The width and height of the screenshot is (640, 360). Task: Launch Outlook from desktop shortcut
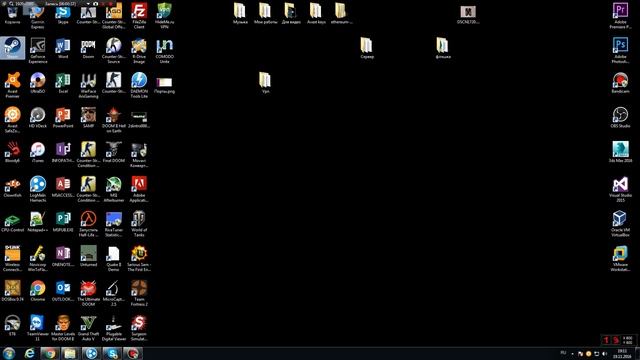point(63,291)
